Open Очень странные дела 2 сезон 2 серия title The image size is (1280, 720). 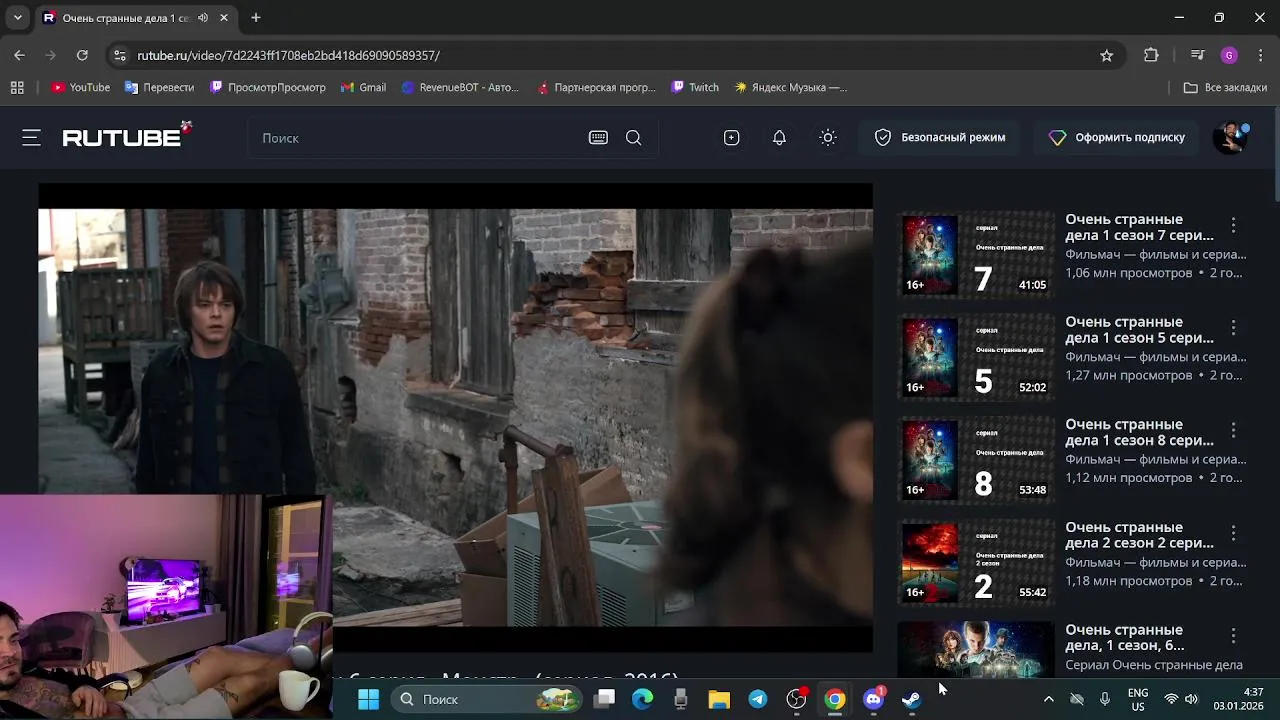[1139, 535]
